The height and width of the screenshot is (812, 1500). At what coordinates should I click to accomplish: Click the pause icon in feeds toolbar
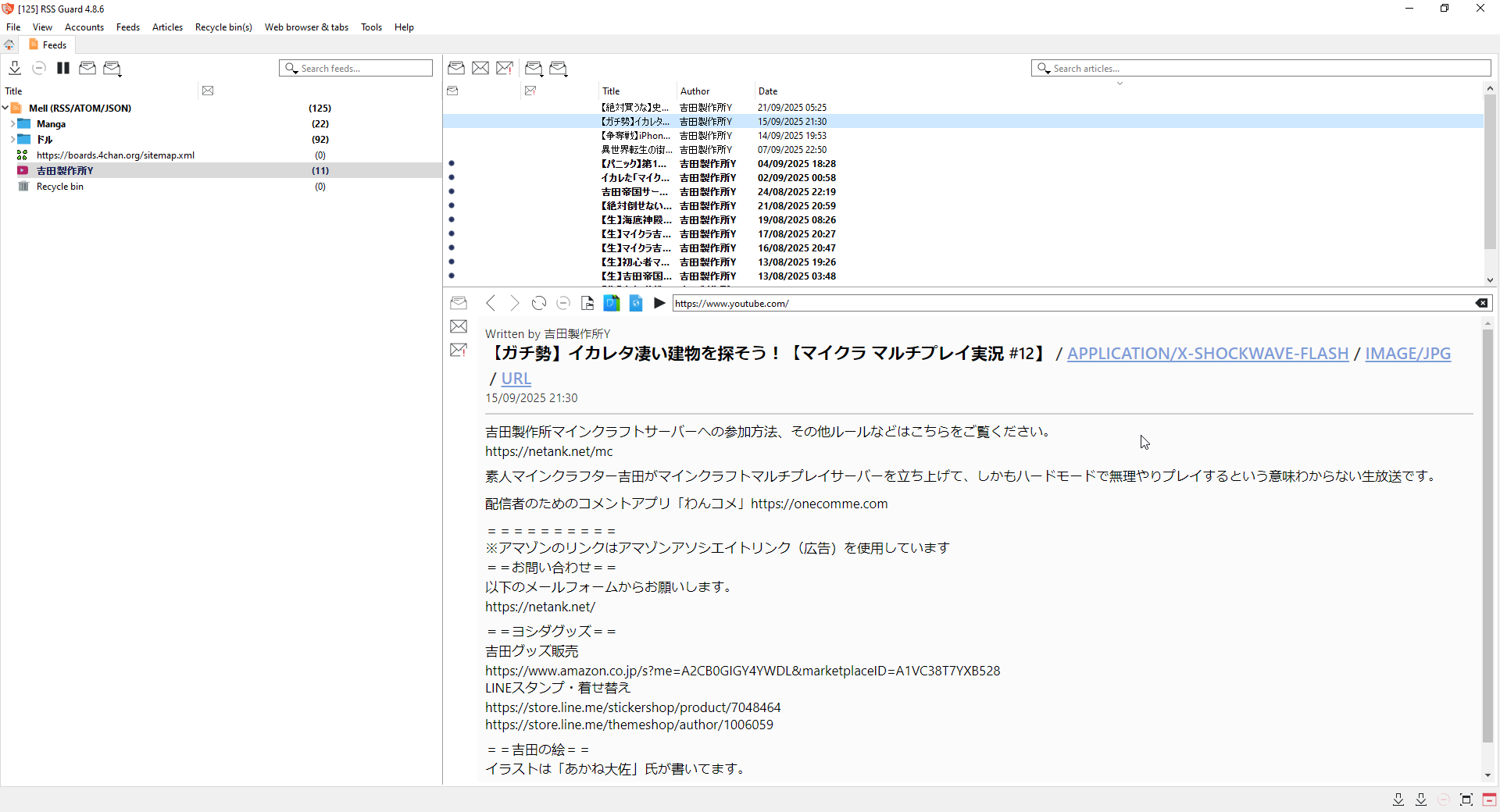tap(63, 68)
